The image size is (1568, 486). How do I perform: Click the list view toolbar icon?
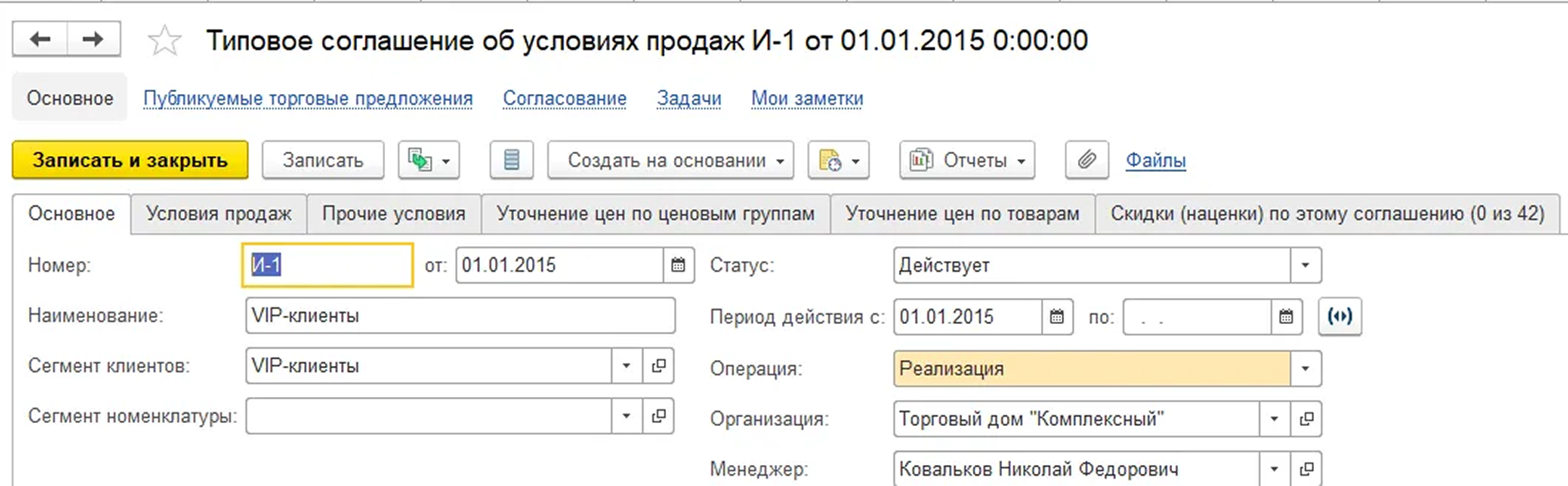pos(511,160)
